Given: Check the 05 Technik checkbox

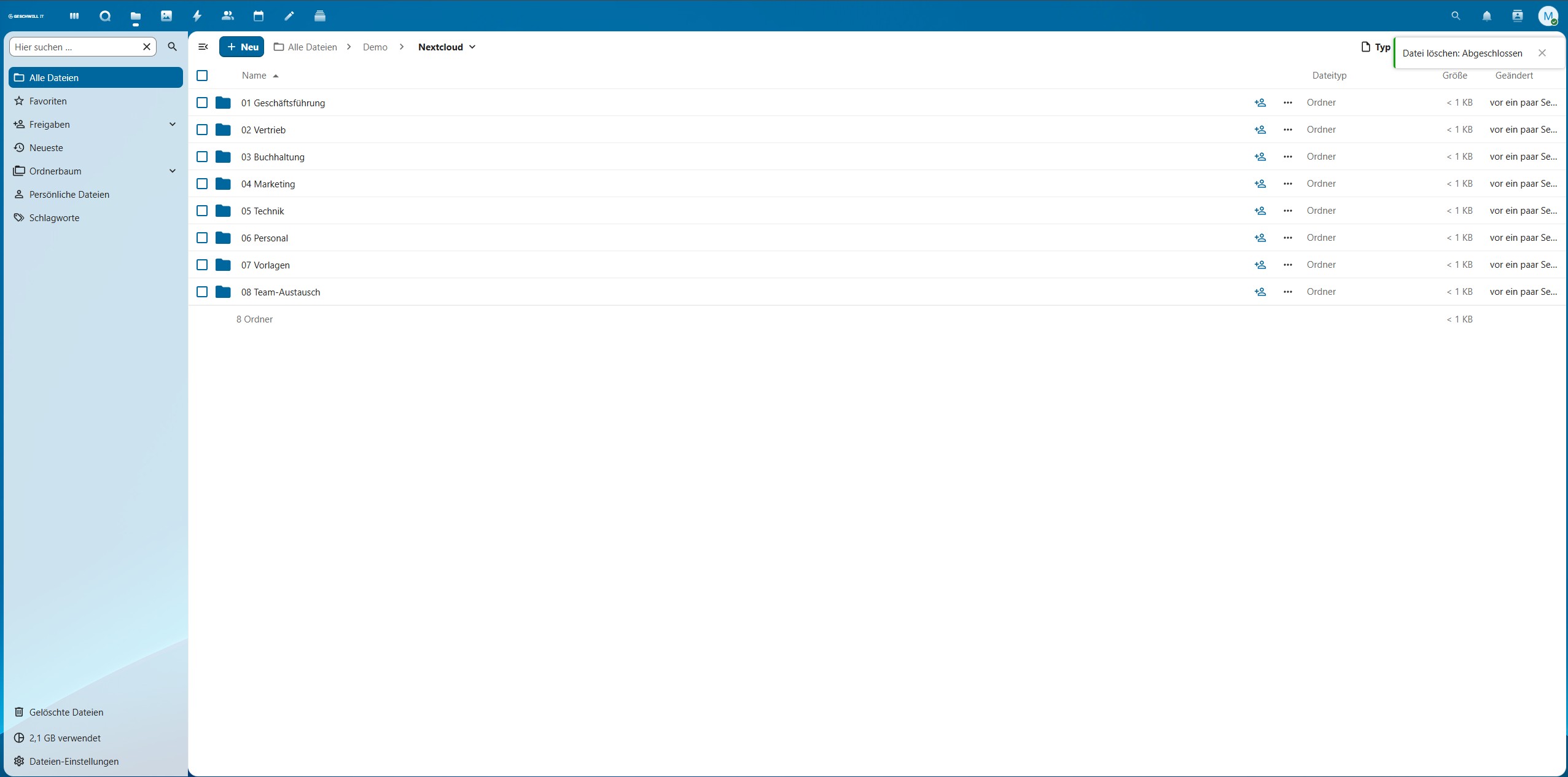Looking at the screenshot, I should [x=202, y=211].
